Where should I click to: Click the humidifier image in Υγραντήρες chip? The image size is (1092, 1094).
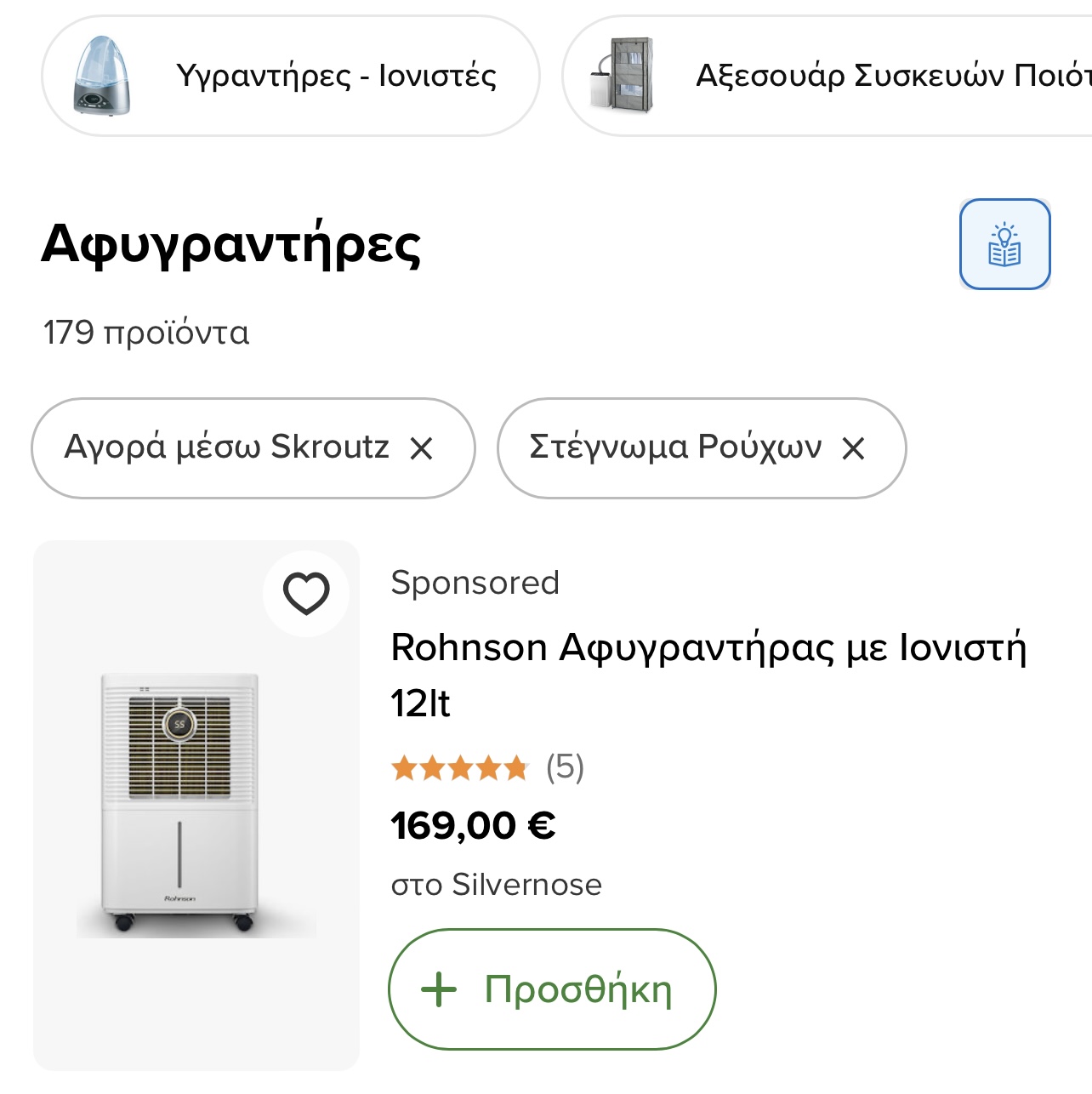103,76
